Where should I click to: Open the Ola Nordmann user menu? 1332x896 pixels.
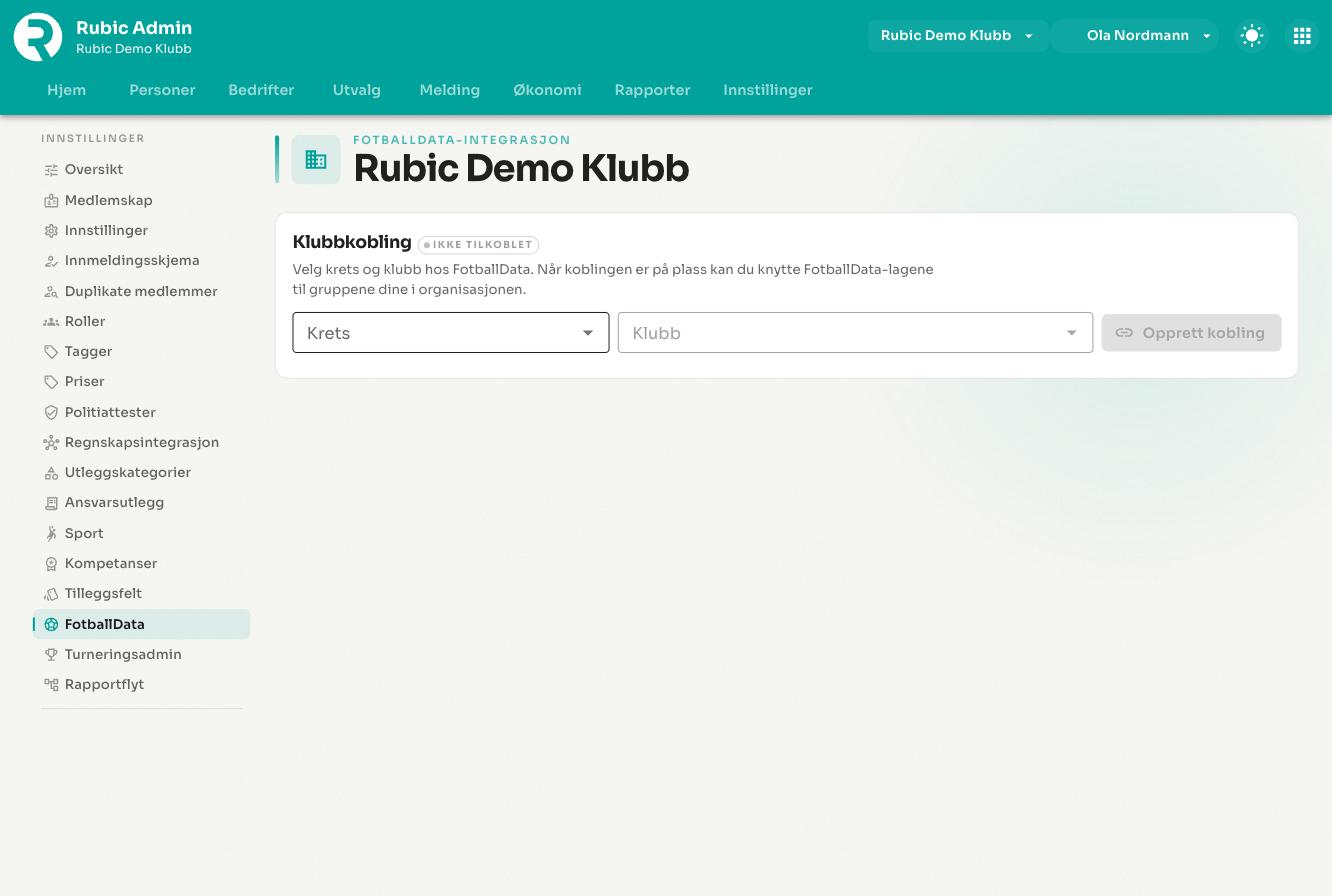(x=1136, y=36)
